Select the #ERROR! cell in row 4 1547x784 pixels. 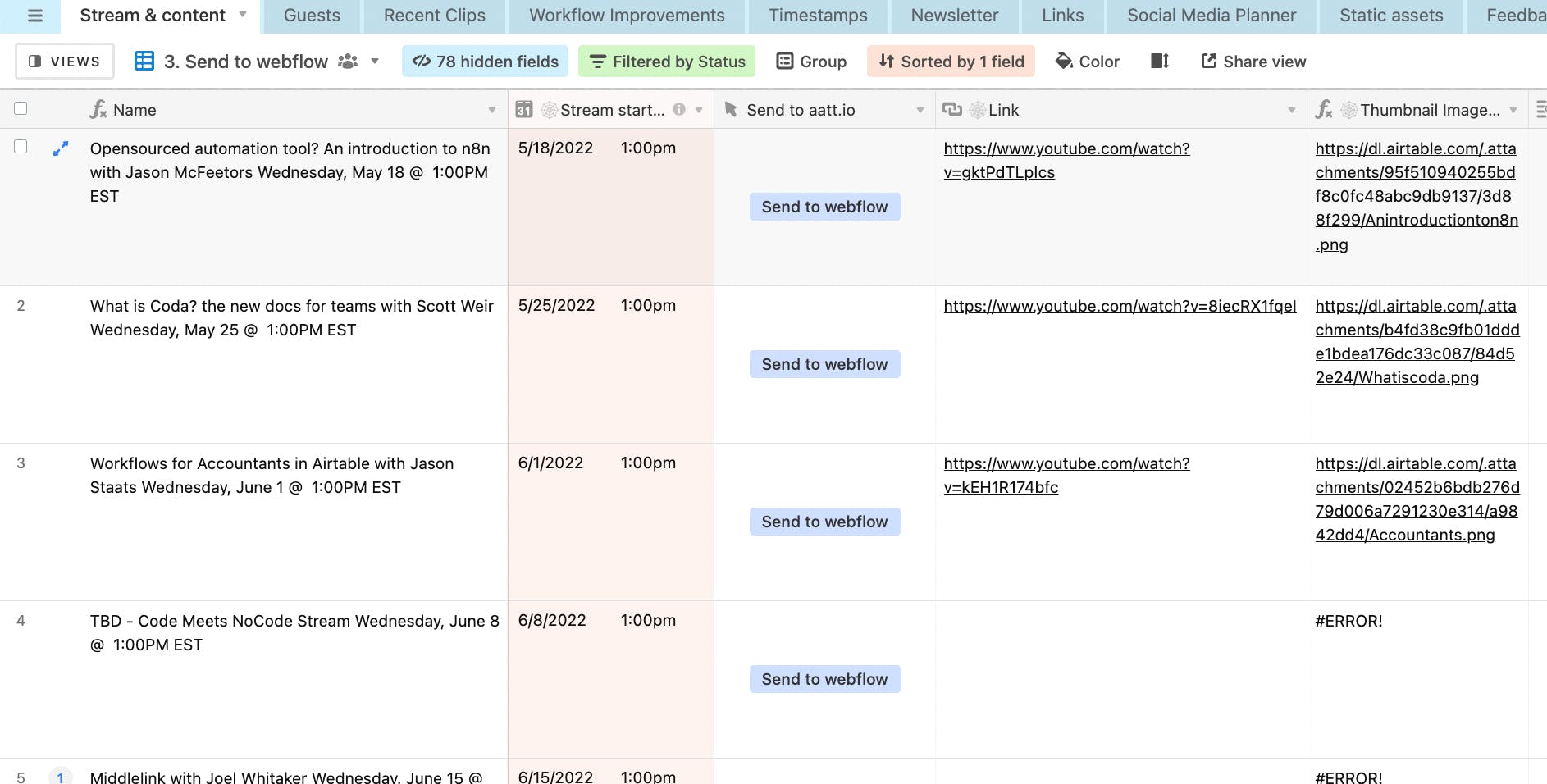1417,679
